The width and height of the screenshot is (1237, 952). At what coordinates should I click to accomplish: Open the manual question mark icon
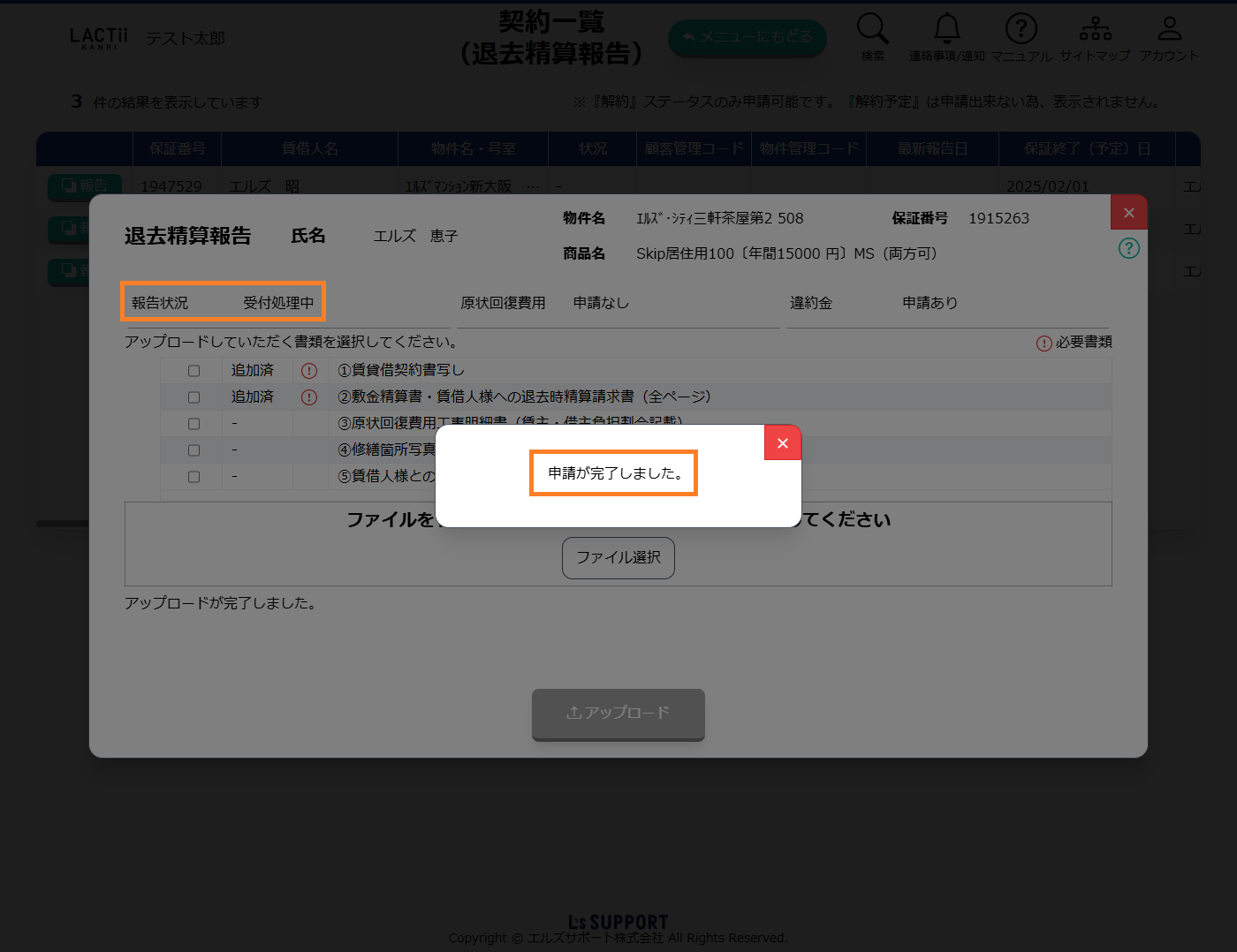tap(1021, 29)
